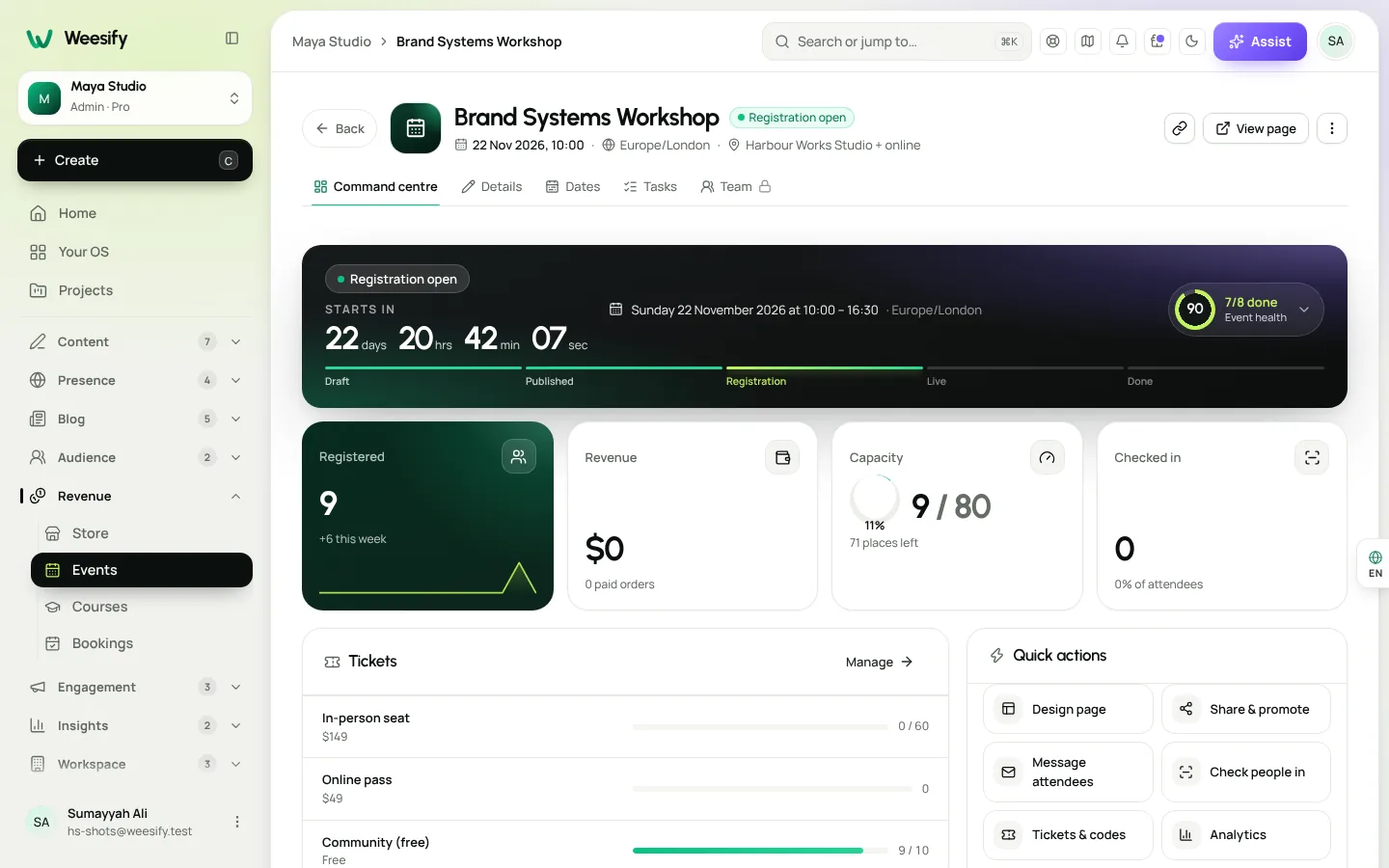Viewport: 1389px width, 868px height.
Task: Open the three-dot event options menu
Action: (1332, 128)
